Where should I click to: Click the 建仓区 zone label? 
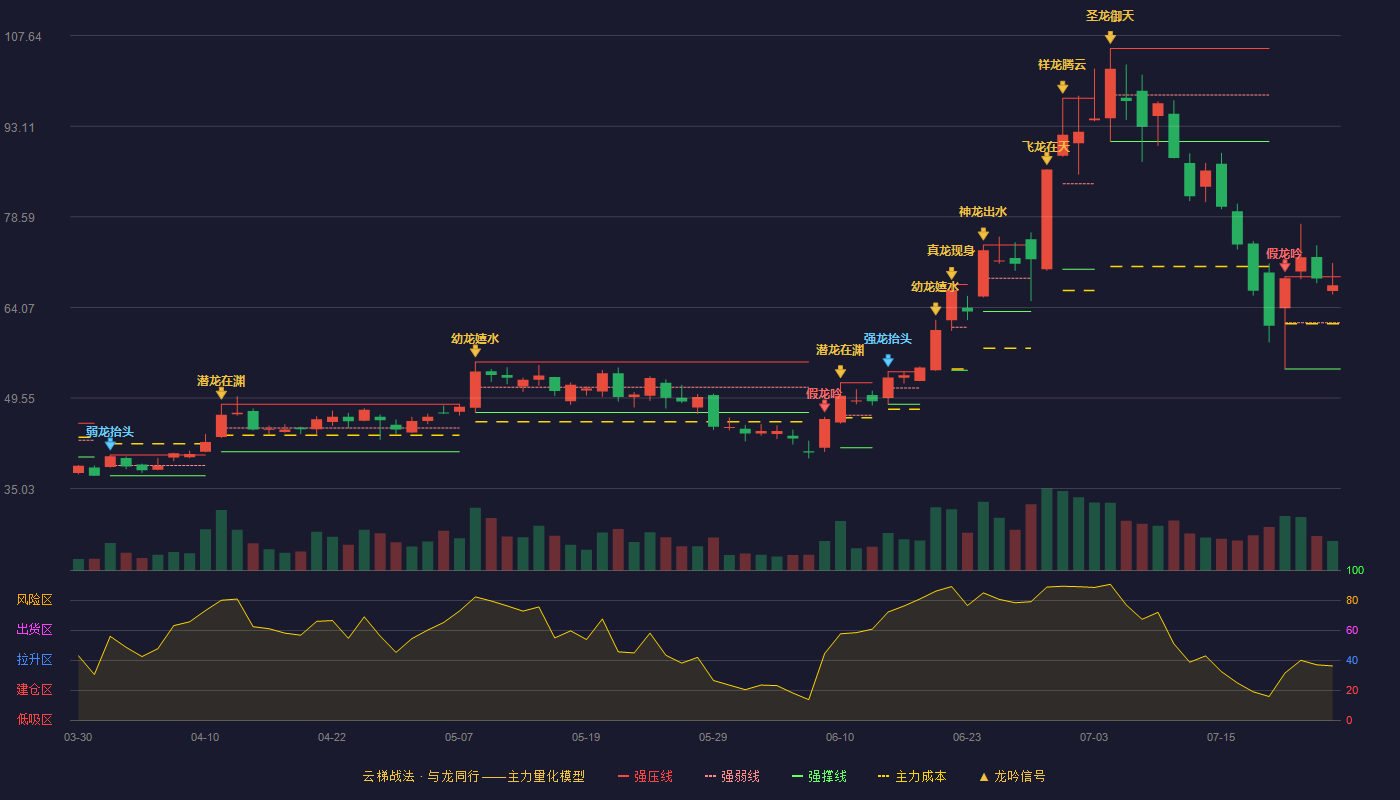(x=34, y=690)
